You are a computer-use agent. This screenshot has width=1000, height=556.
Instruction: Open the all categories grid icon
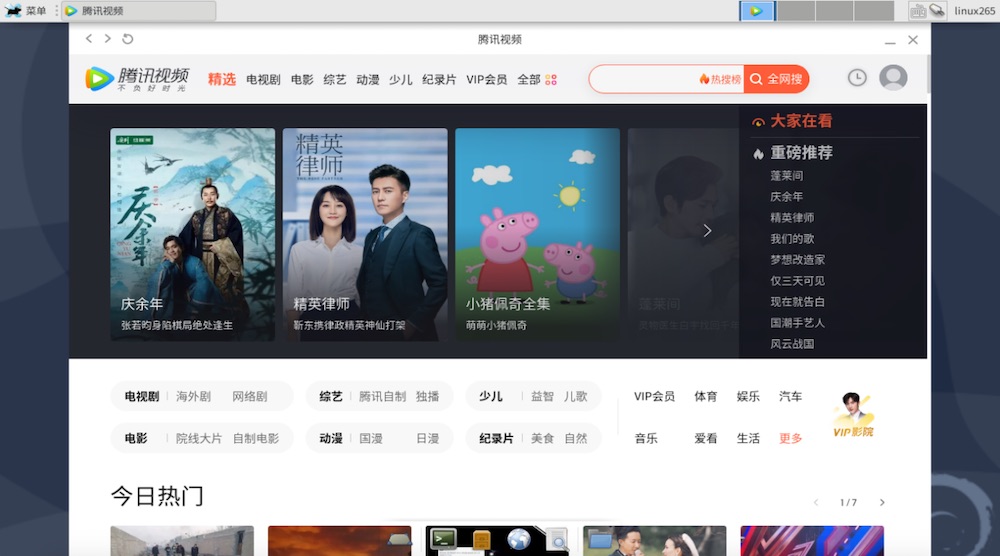point(551,80)
